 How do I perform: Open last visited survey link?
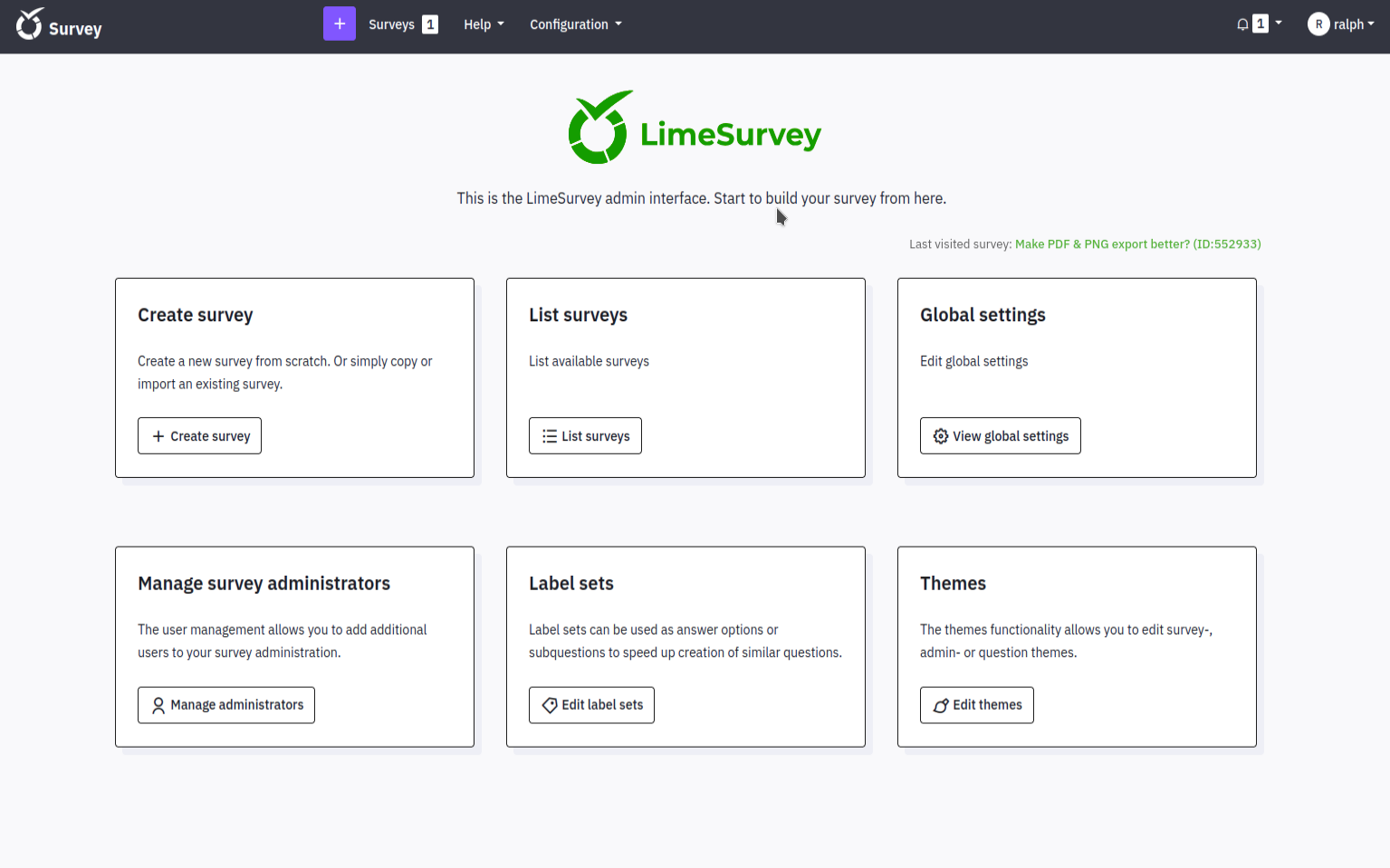[x=1137, y=244]
